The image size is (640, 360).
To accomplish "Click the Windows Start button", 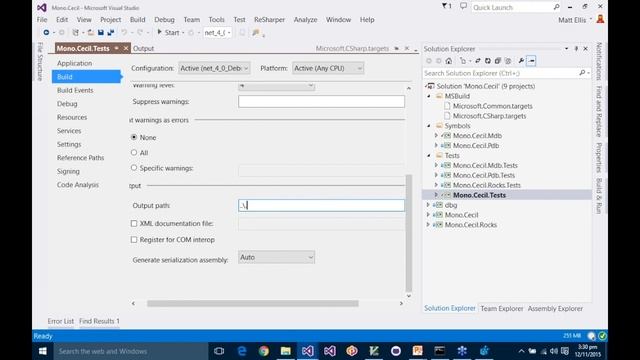I will click(42, 351).
